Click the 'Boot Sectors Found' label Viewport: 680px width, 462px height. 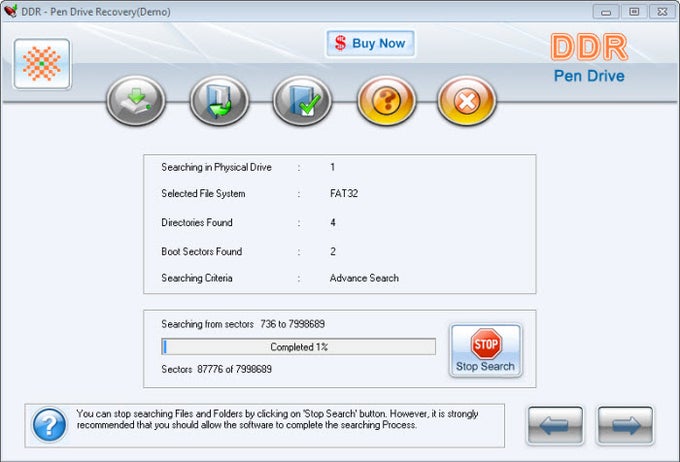point(202,252)
